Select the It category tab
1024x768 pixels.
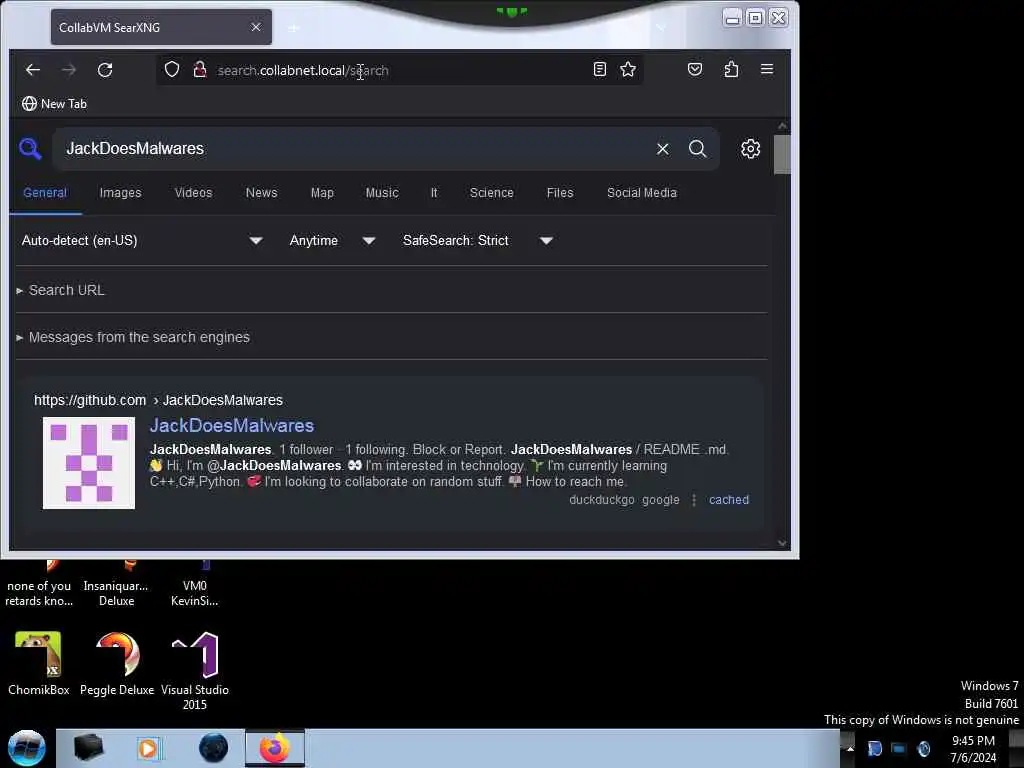tap(434, 193)
